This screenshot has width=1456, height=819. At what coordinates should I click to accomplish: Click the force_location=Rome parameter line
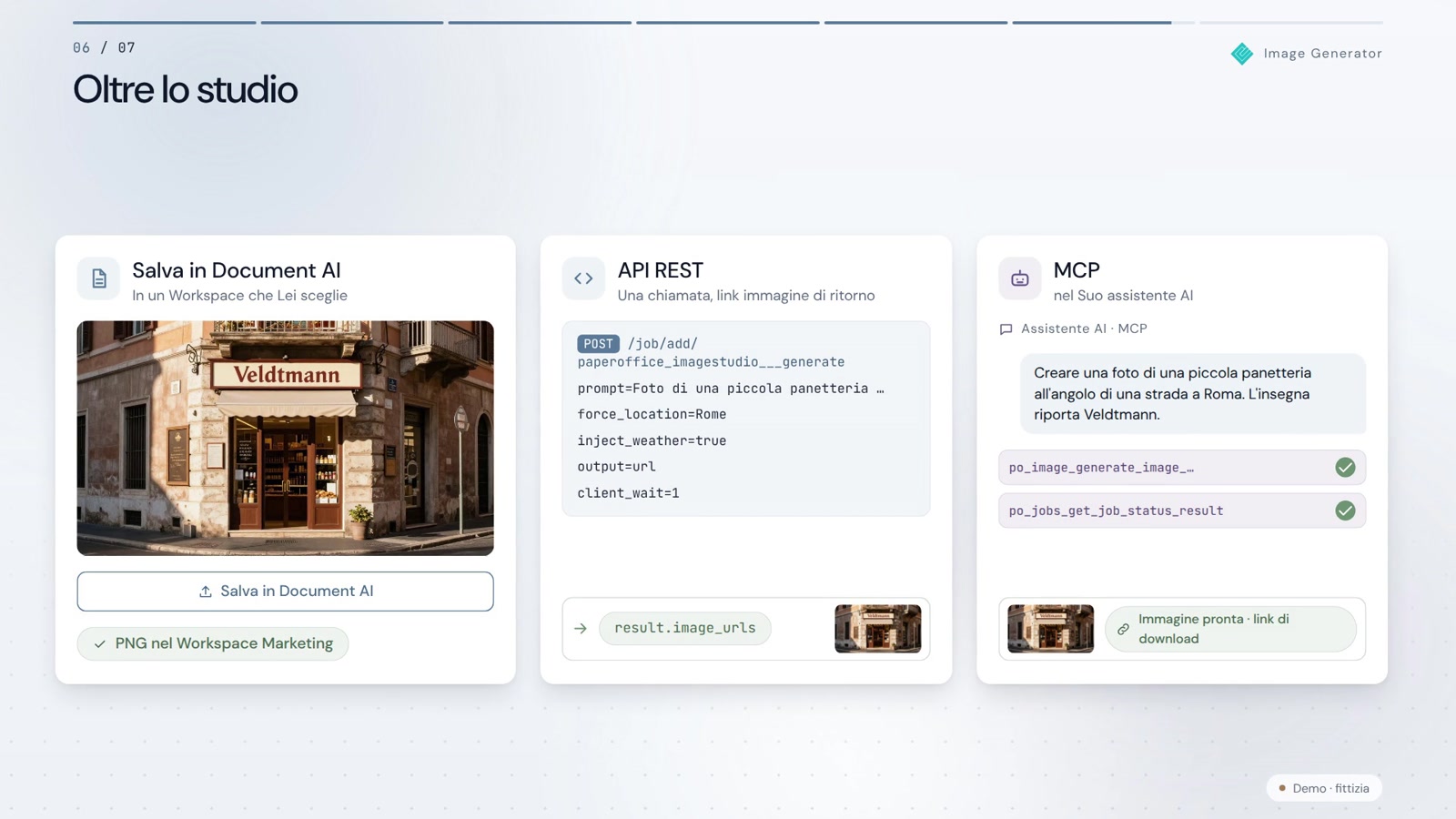[x=652, y=414]
